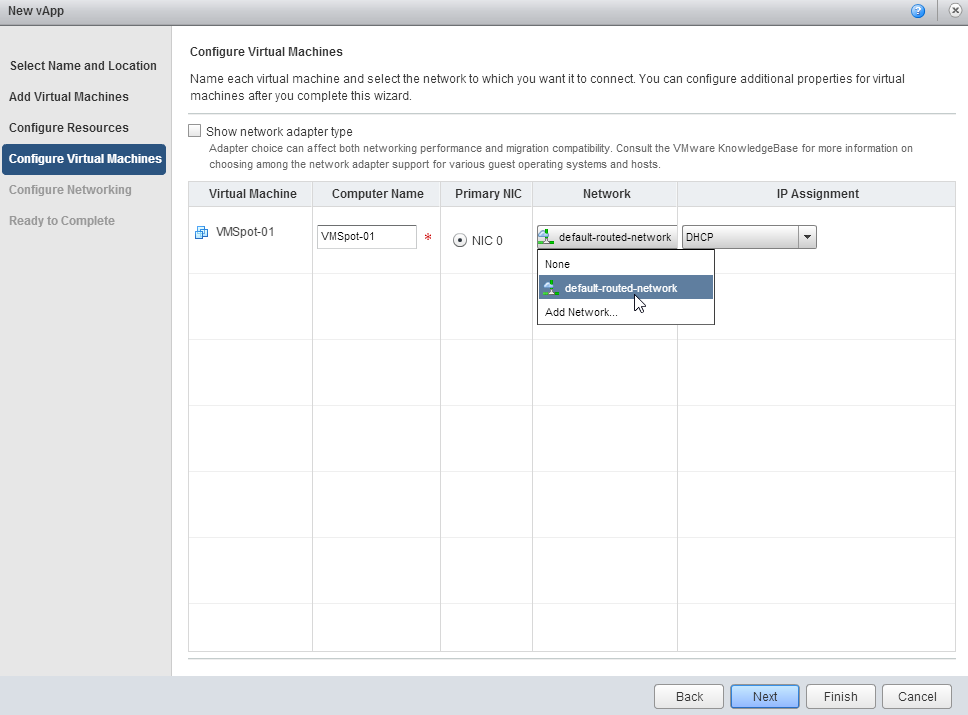Click the VMSpot-01 virtual machine icon

pos(201,233)
